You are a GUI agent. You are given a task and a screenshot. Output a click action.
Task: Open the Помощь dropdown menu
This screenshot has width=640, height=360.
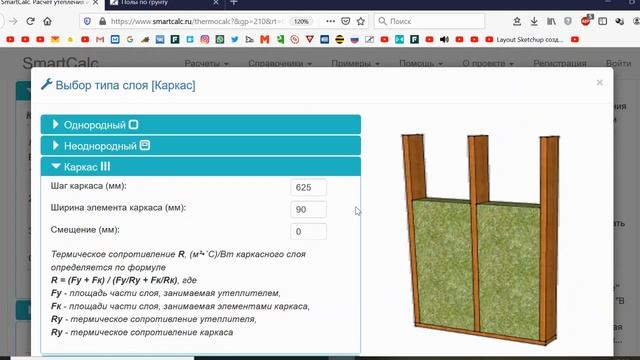pyautogui.click(x=421, y=63)
